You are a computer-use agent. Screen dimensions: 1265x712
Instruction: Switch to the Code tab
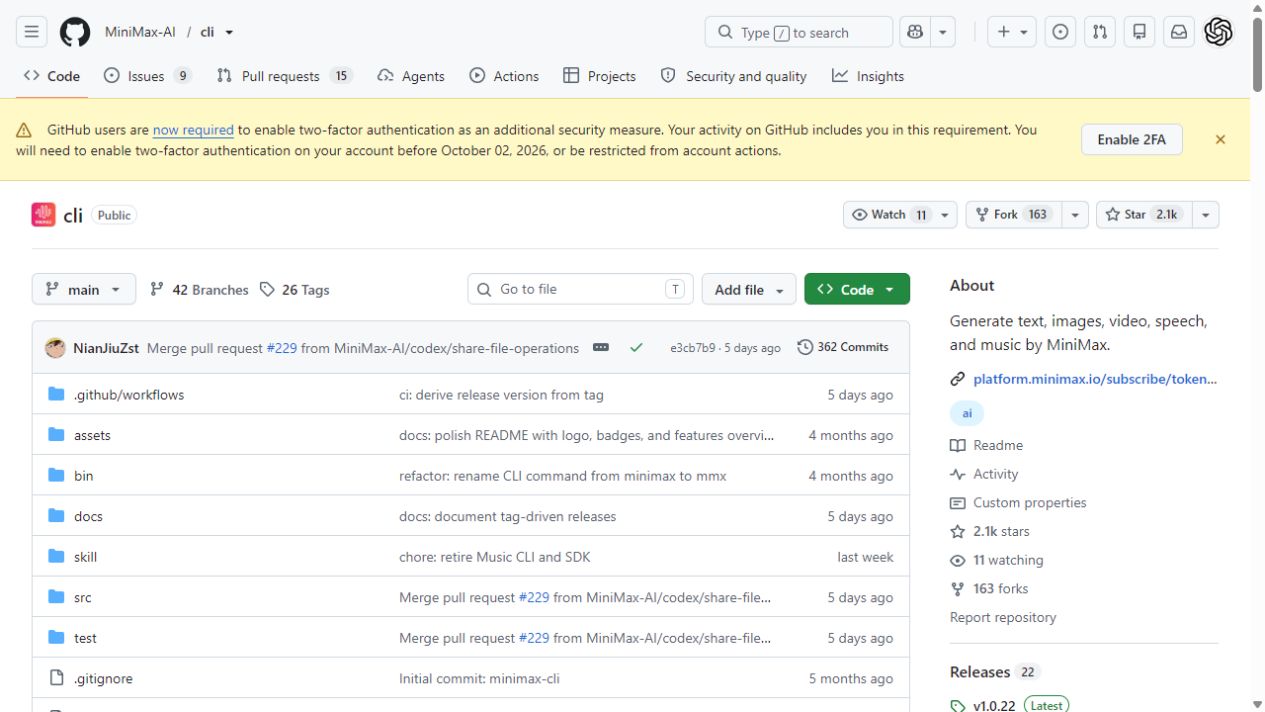[52, 76]
